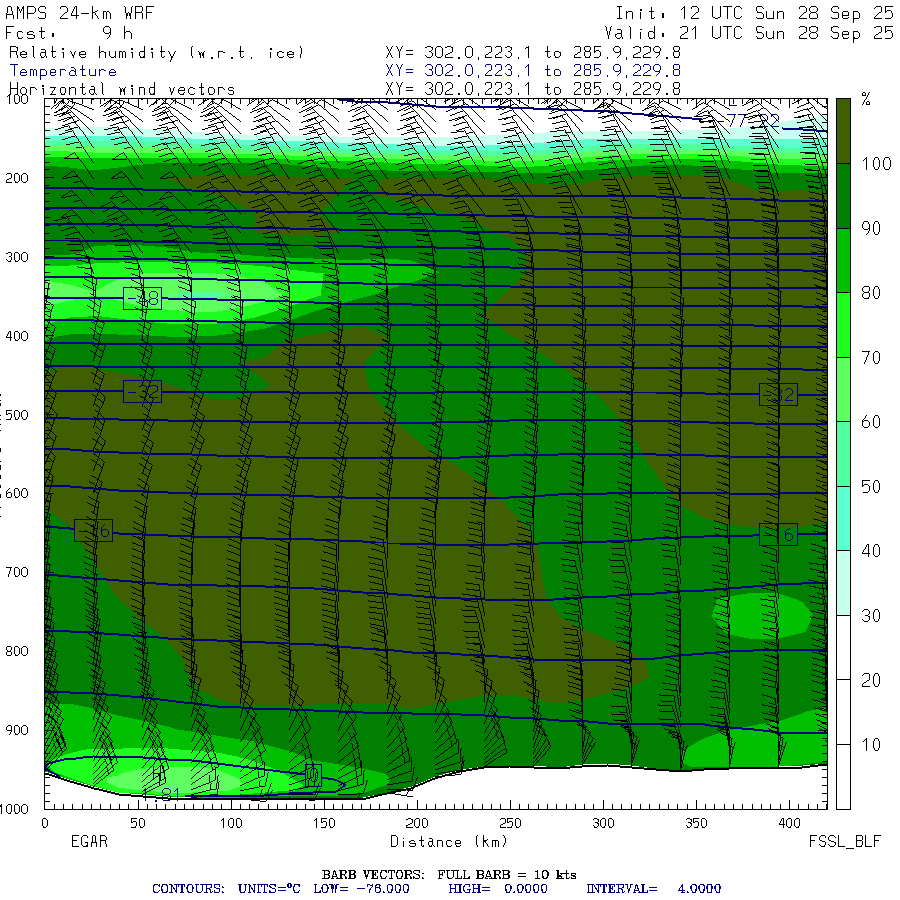Click the '-48' temperature contour label
Image resolution: width=900 pixels, height=900 pixels.
coord(142,298)
